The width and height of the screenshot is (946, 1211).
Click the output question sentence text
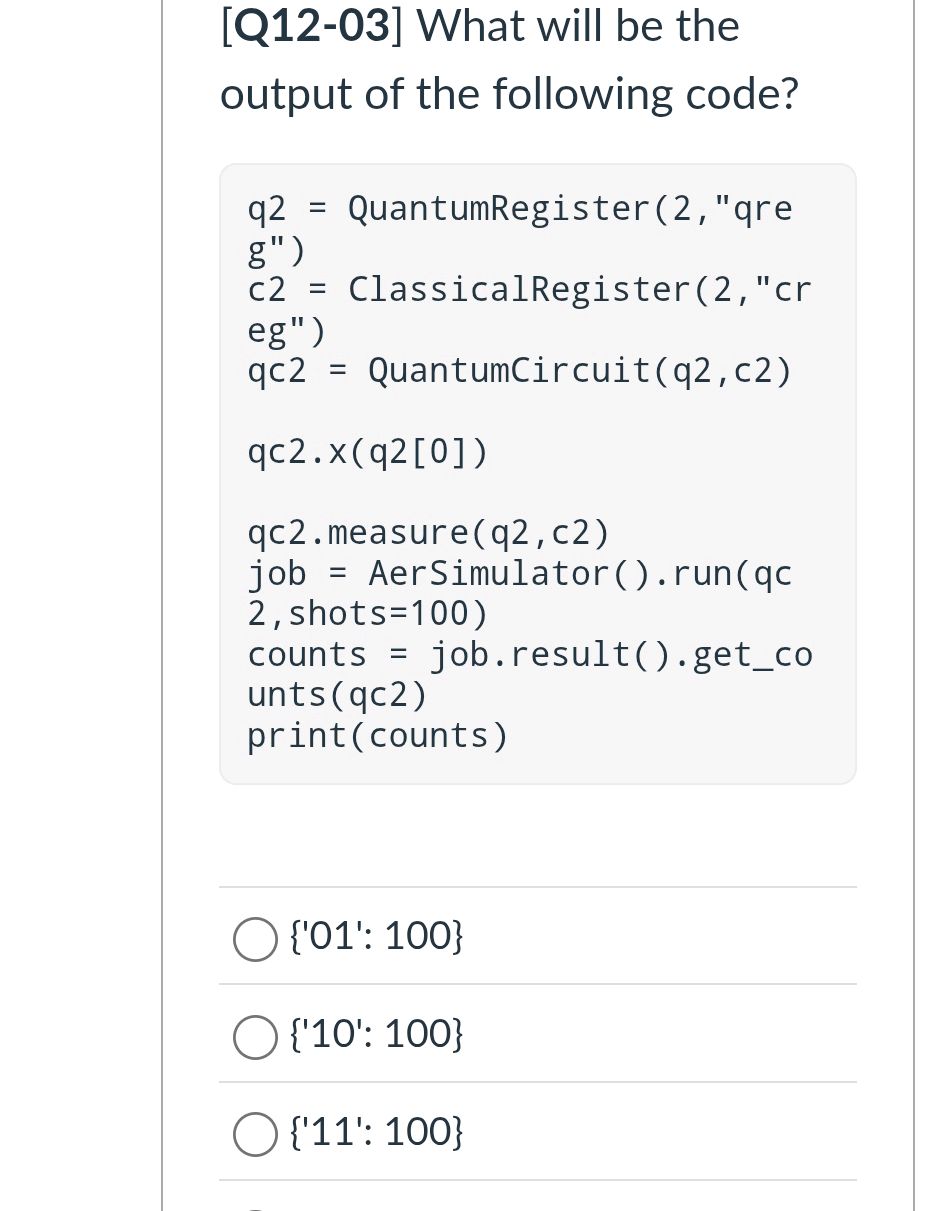coord(509,92)
